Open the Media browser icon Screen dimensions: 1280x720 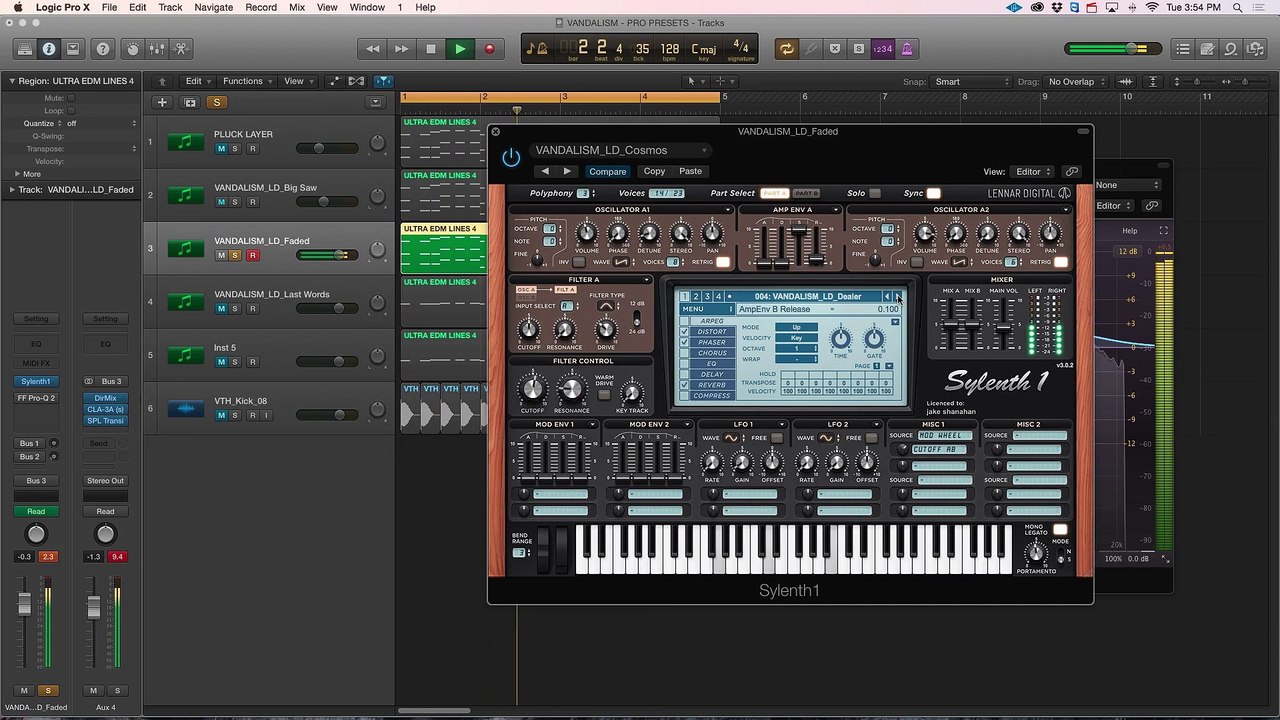point(1255,48)
